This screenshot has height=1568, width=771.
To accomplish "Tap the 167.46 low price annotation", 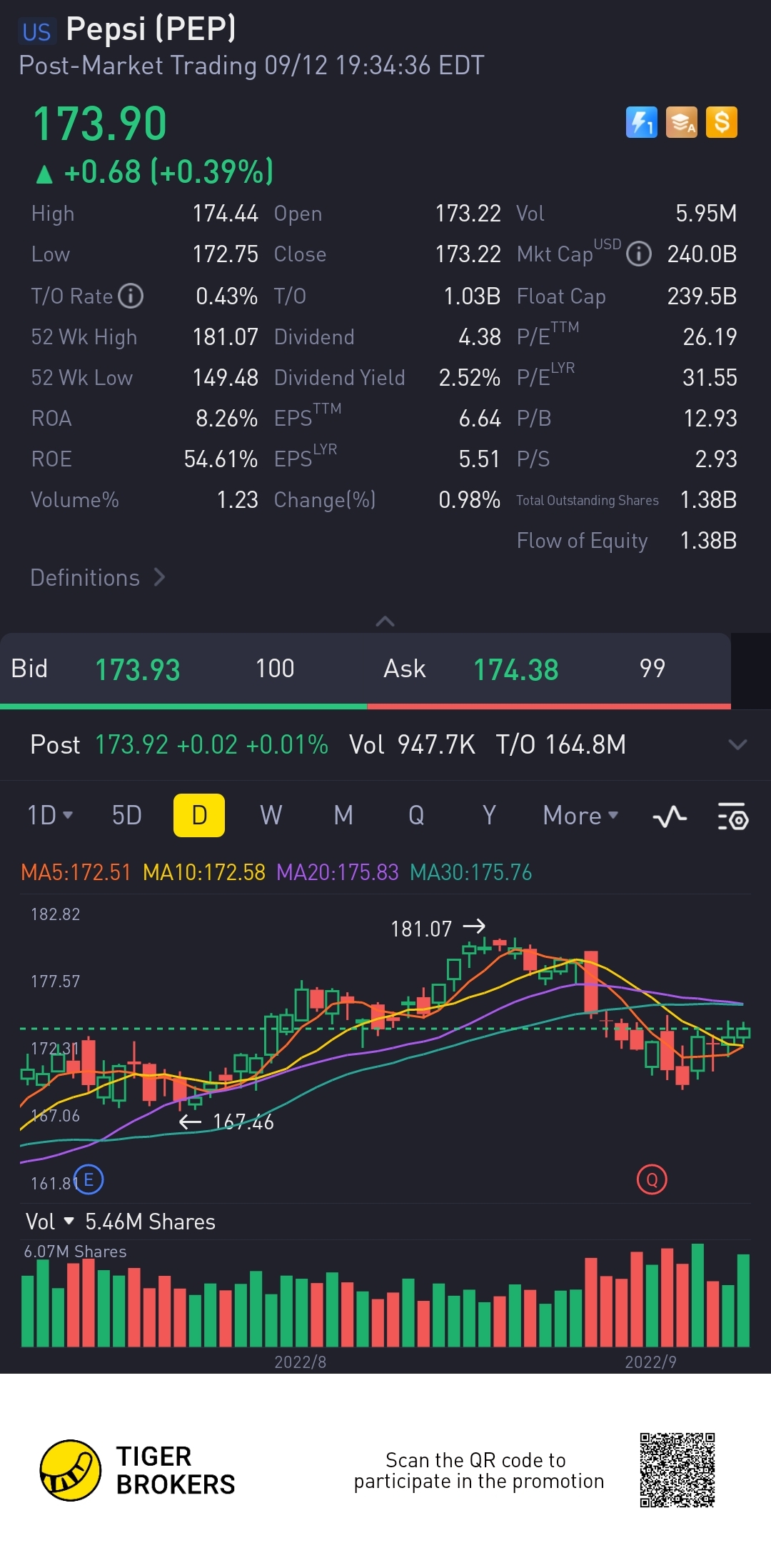I will click(x=243, y=1122).
